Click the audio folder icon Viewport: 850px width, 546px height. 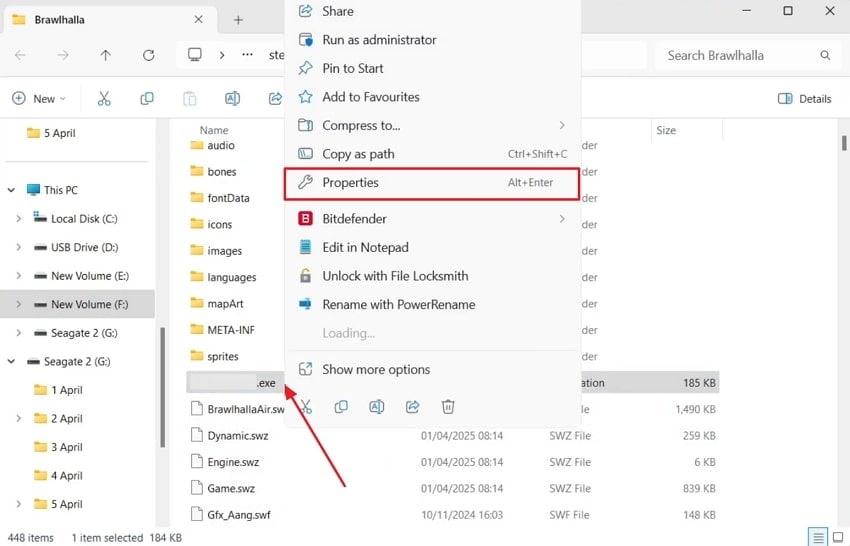tap(197, 145)
